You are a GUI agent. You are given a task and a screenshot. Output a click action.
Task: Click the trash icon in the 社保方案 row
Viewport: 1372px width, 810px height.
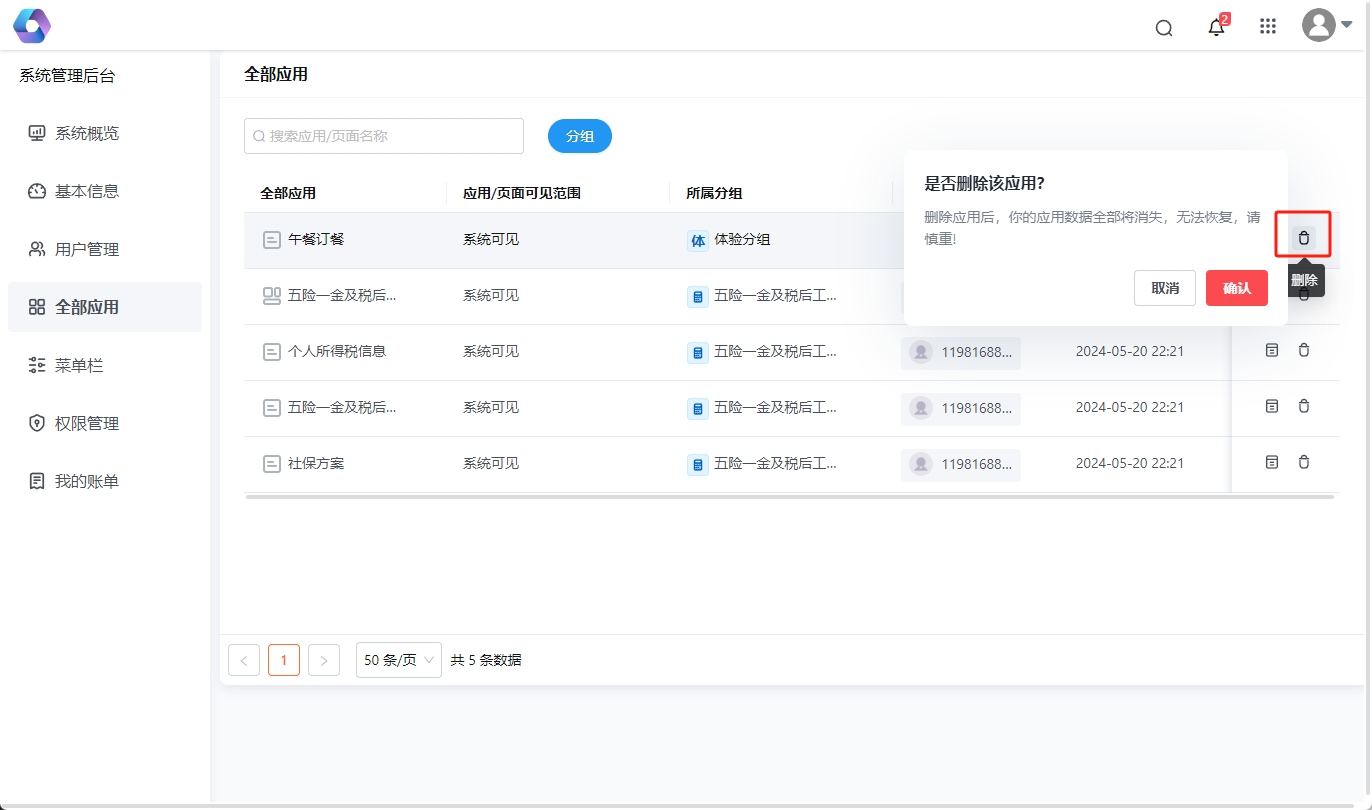click(x=1303, y=462)
